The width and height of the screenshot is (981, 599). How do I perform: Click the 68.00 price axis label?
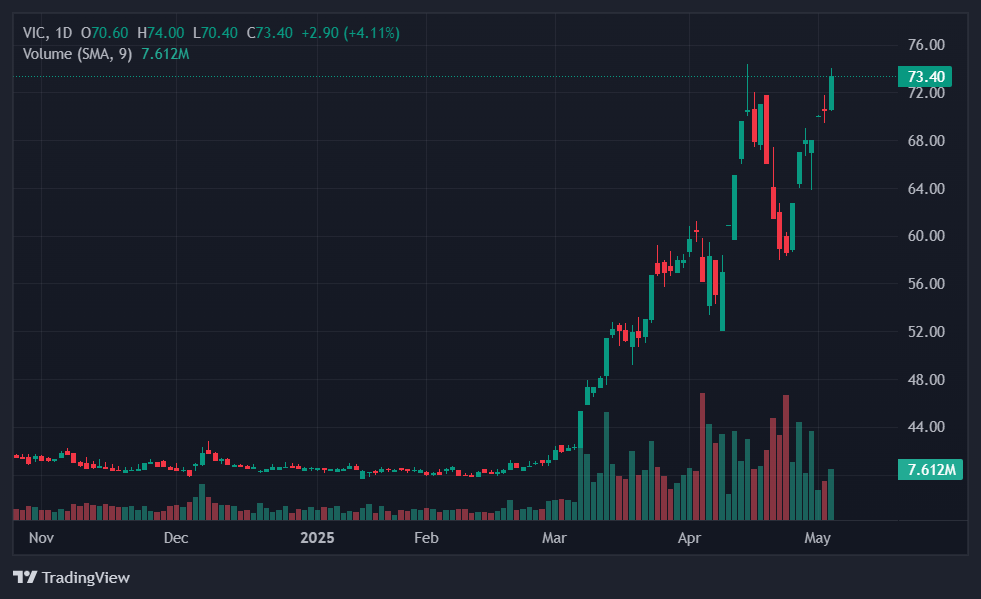tap(926, 141)
